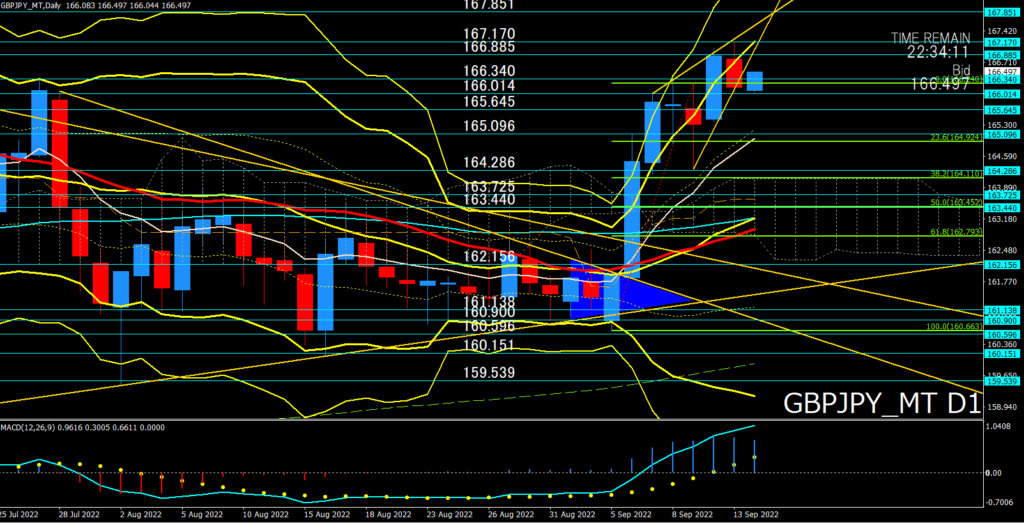The width and height of the screenshot is (1024, 523).
Task: Click the large 160.151 level label inside chart
Action: (489, 345)
